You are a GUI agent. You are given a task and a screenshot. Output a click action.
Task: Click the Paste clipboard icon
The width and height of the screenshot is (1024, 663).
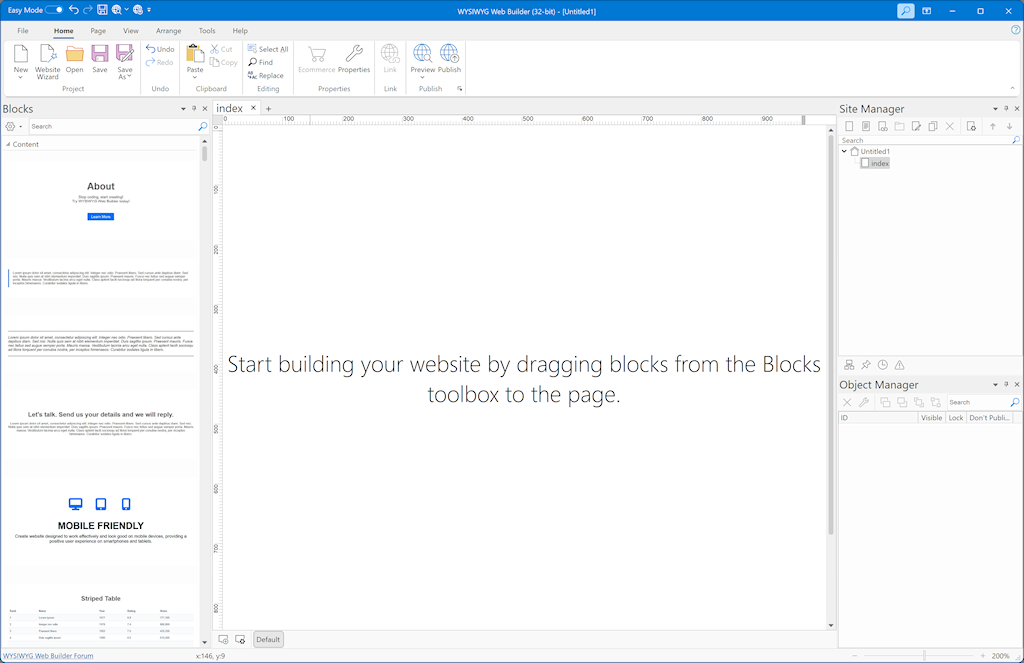pyautogui.click(x=195, y=58)
